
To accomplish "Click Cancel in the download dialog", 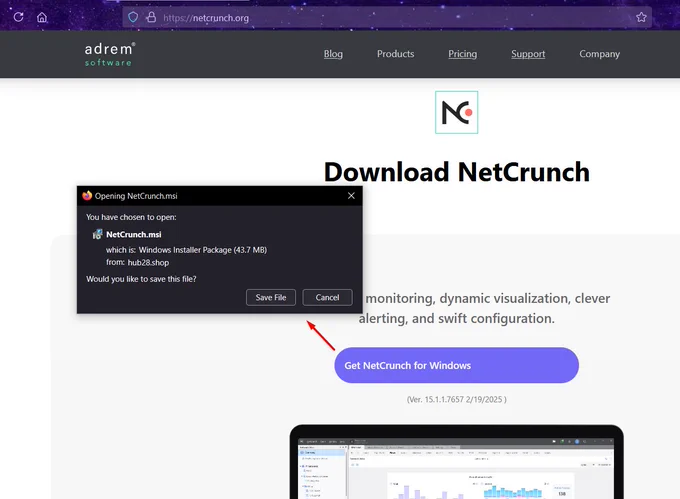I will (x=327, y=297).
